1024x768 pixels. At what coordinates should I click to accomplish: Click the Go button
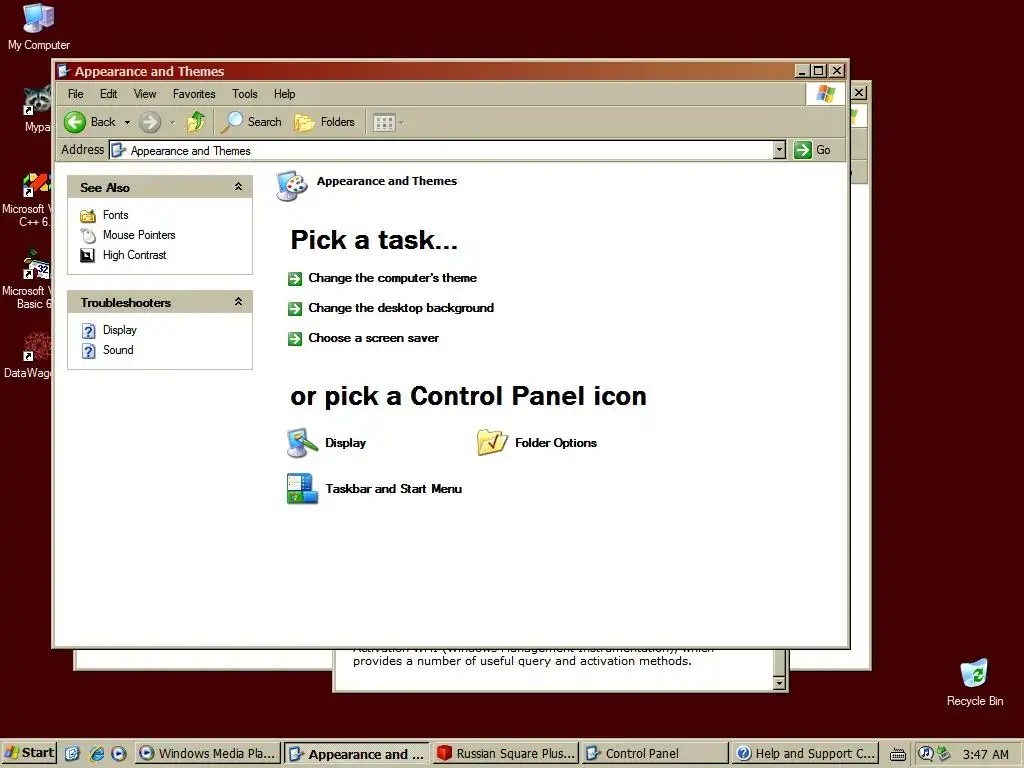tap(813, 150)
